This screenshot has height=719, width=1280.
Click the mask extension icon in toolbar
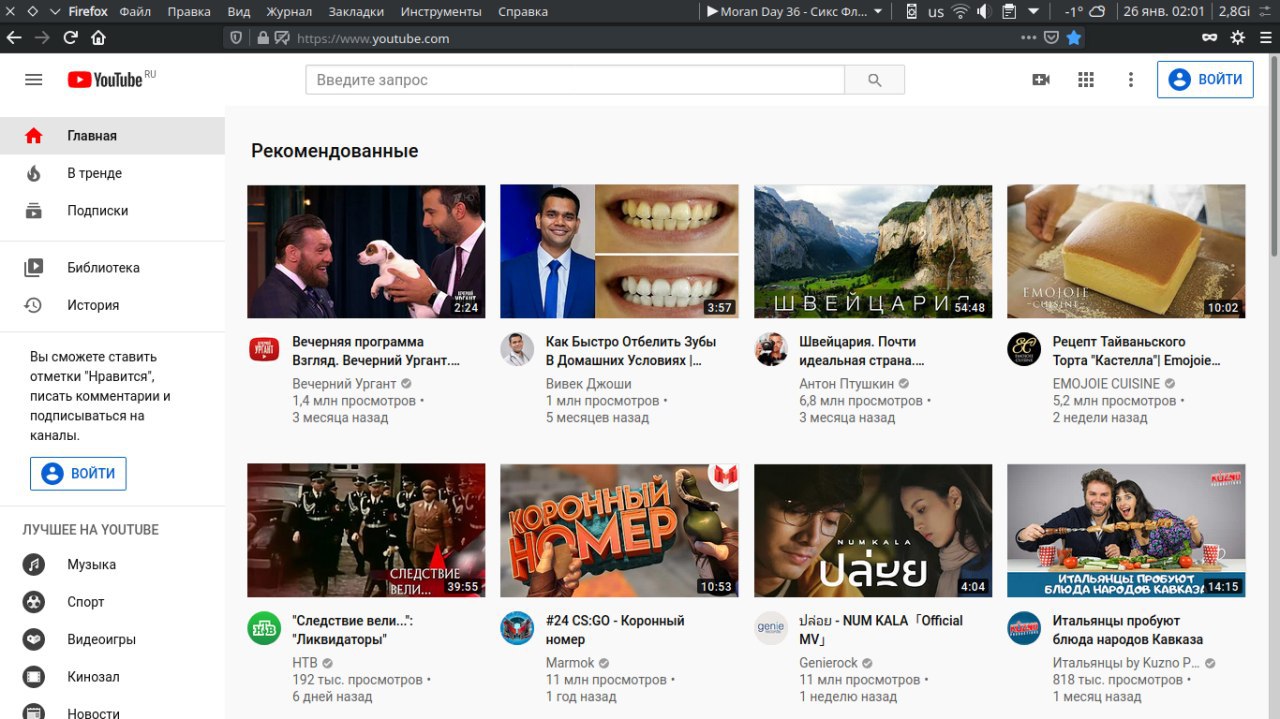(1210, 38)
